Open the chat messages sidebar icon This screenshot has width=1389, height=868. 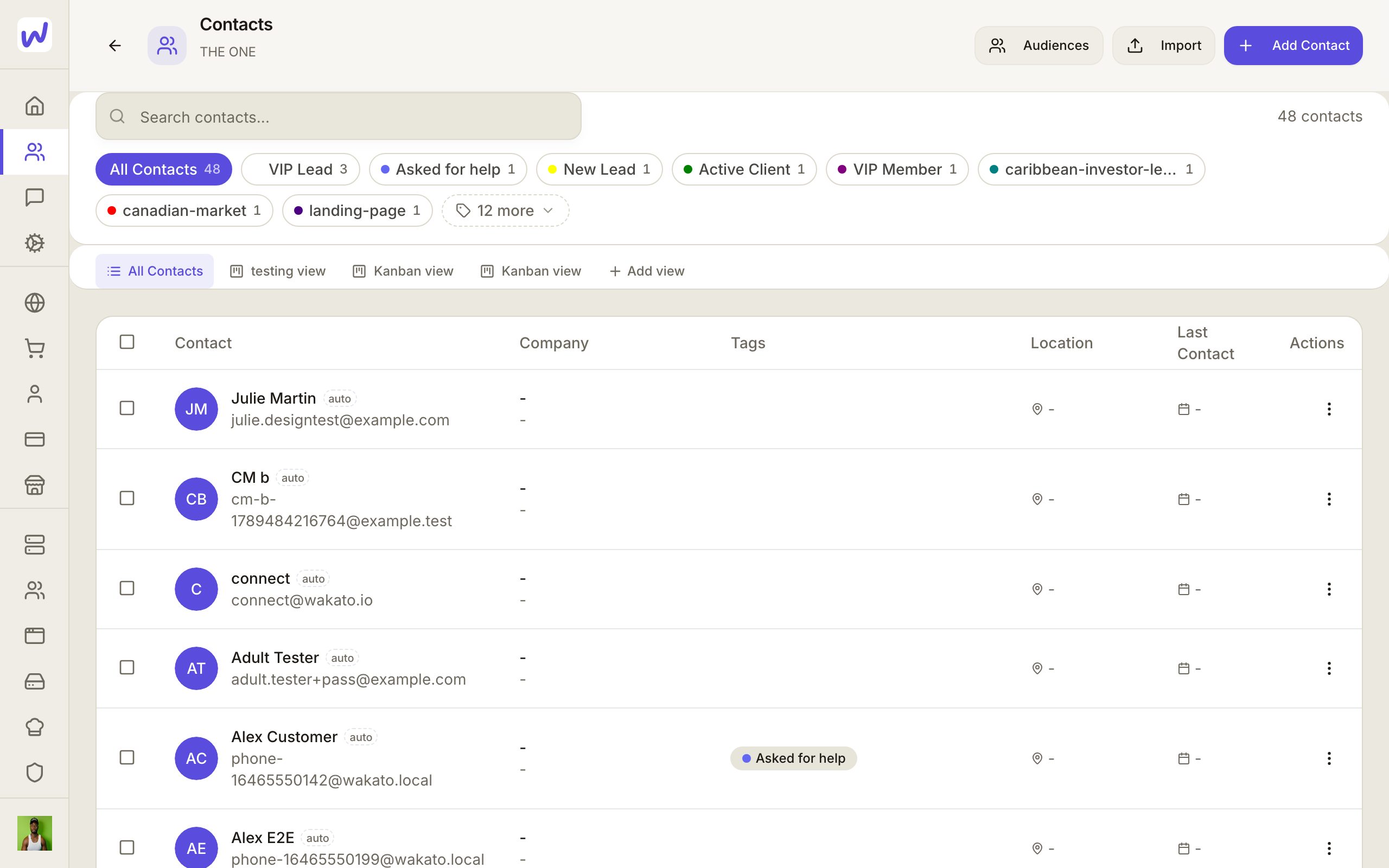(x=34, y=197)
